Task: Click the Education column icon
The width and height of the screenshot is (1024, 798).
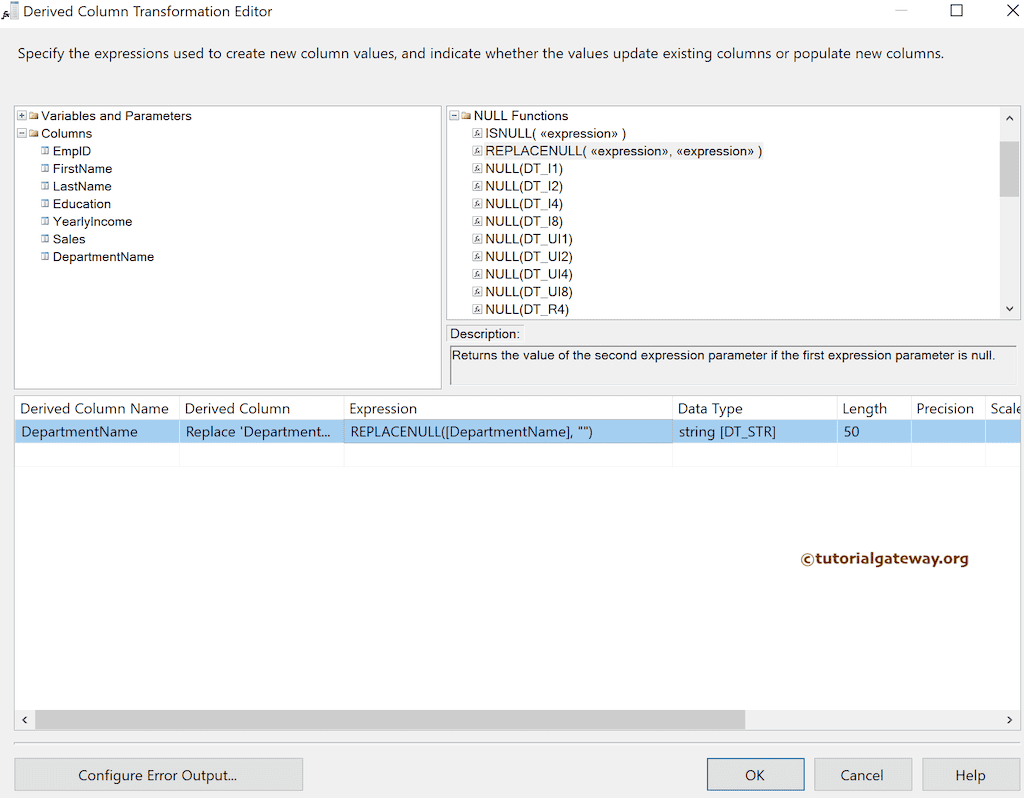Action: [x=43, y=204]
